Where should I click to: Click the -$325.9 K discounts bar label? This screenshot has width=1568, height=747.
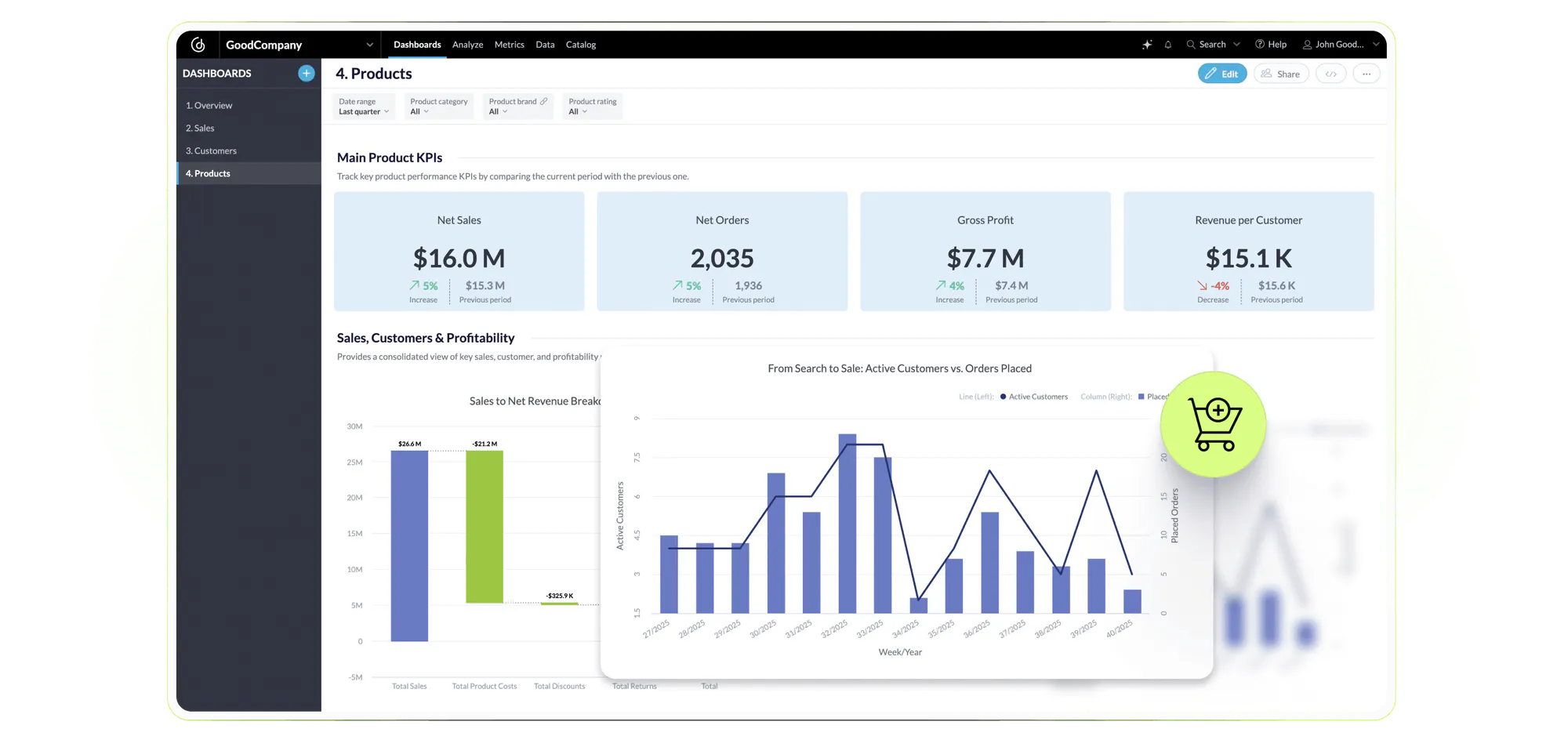560,596
